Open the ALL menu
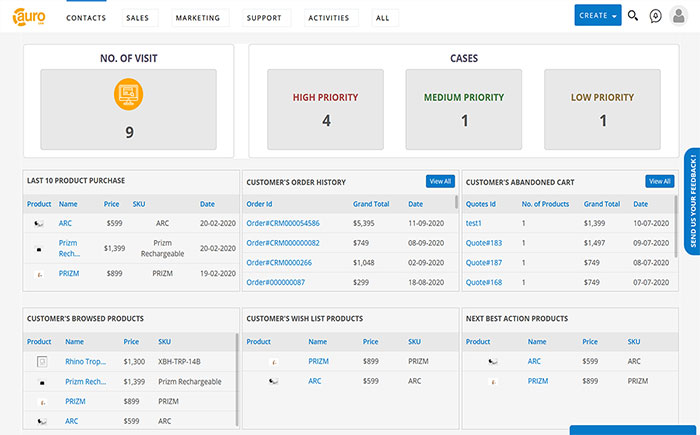Viewport: 700px width, 435px height. [x=385, y=18]
